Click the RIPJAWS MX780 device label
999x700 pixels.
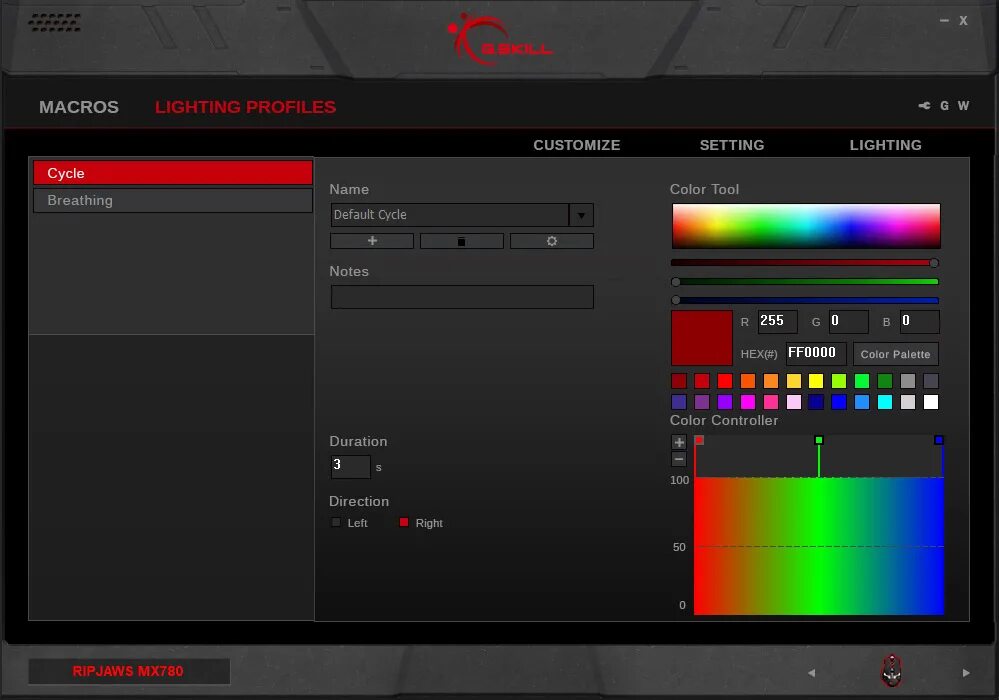click(x=129, y=671)
